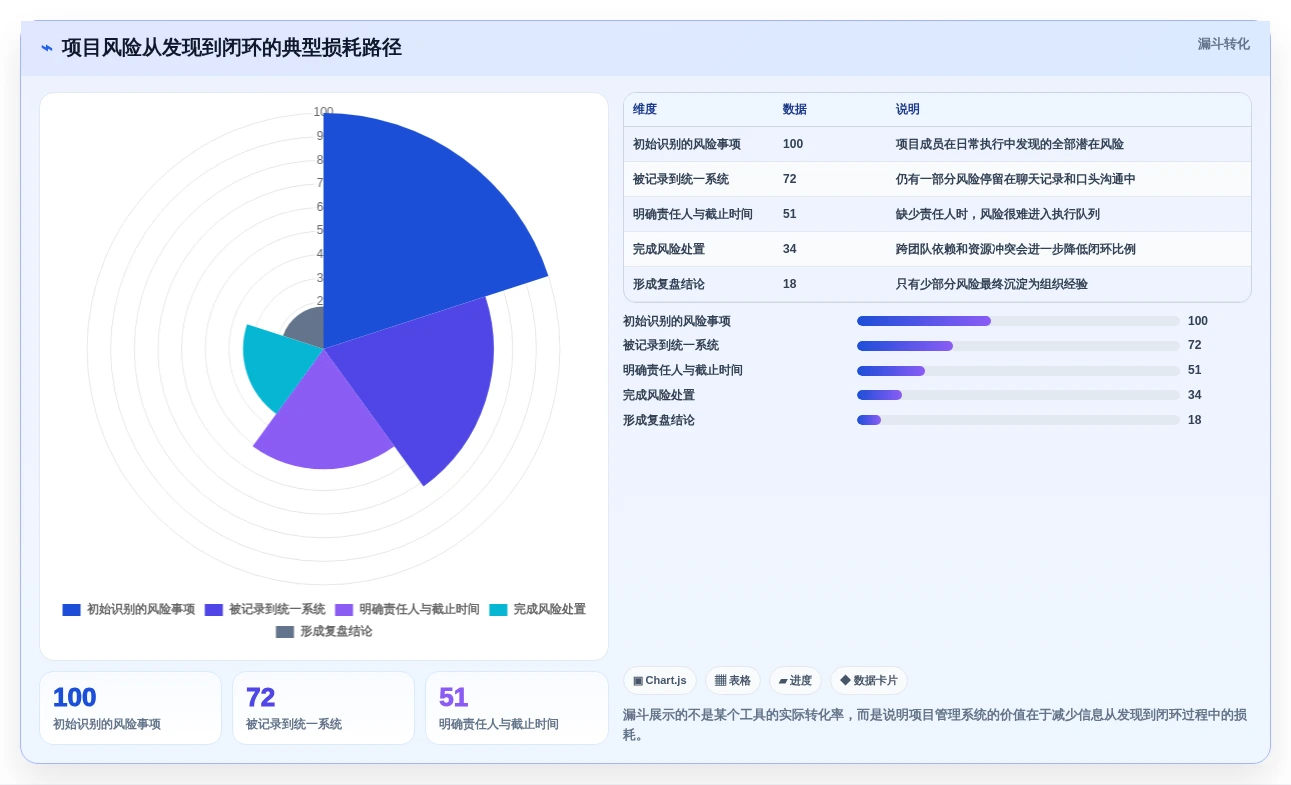Click the Chart.js tag chip
Viewport: 1291px width, 785px height.
coord(660,681)
